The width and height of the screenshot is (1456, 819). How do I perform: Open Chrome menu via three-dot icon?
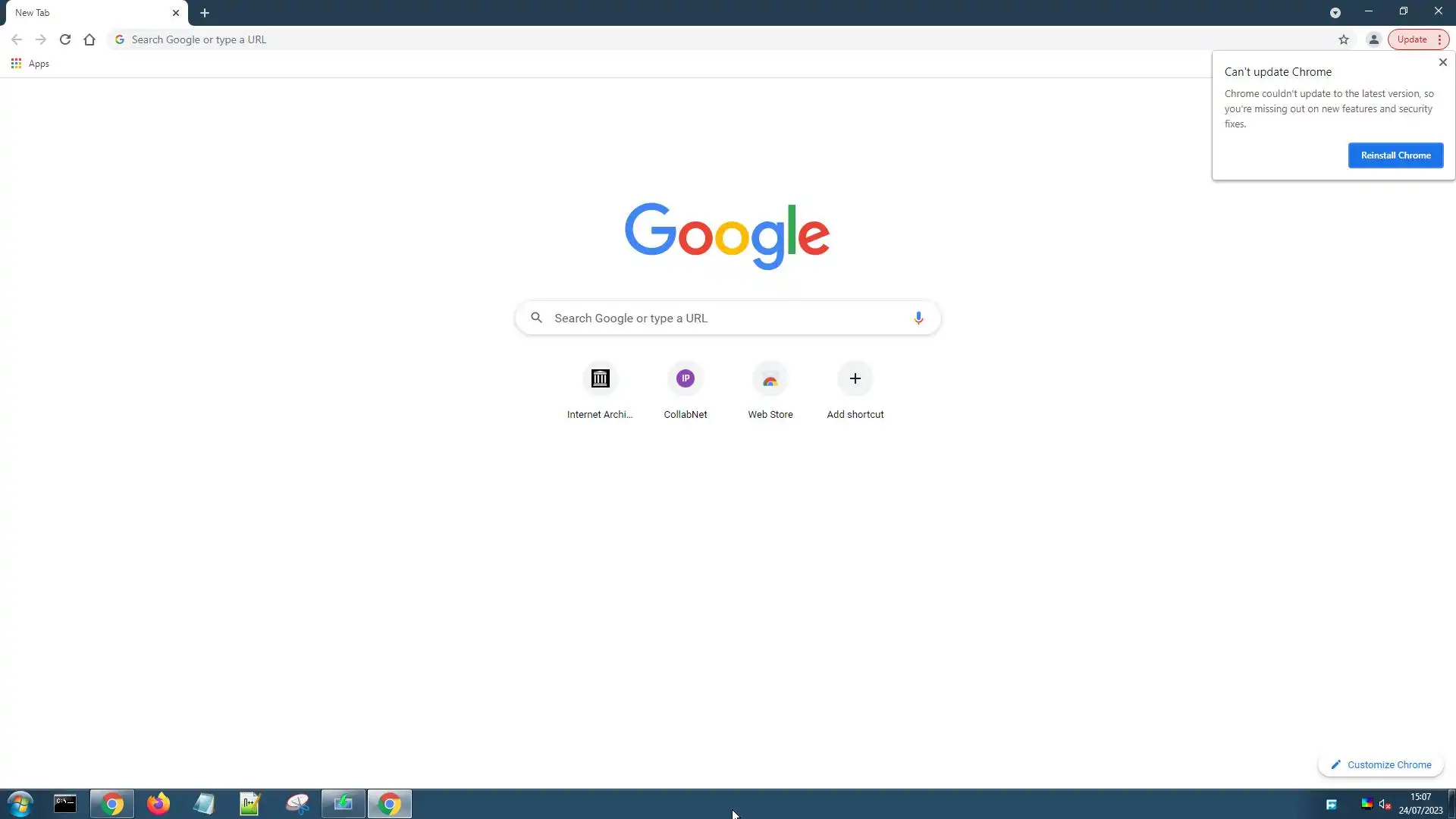pyautogui.click(x=1439, y=39)
